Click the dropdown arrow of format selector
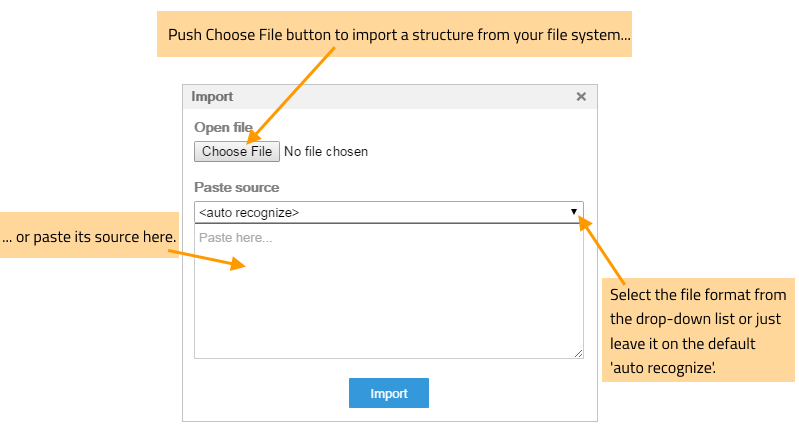 (x=574, y=212)
